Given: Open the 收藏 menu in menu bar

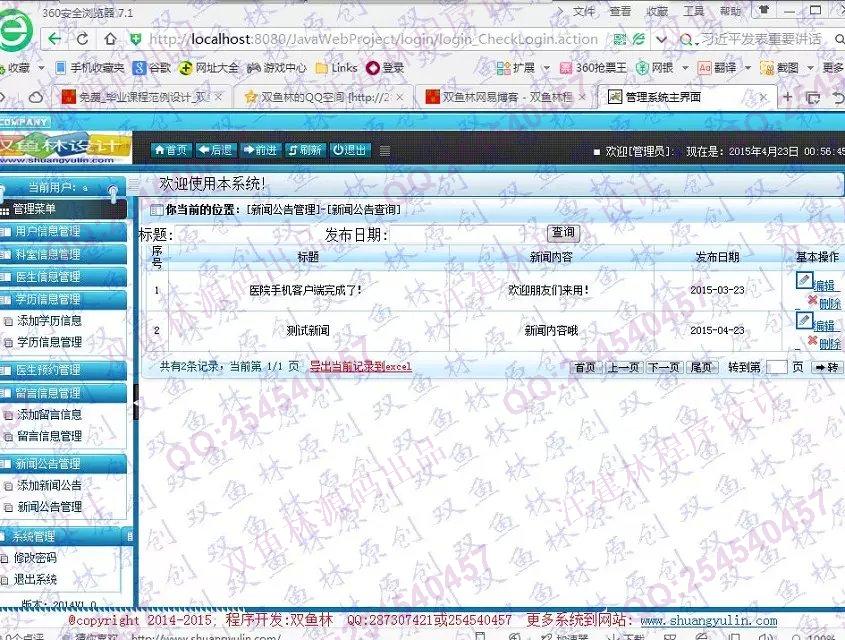Looking at the screenshot, I should [x=657, y=11].
